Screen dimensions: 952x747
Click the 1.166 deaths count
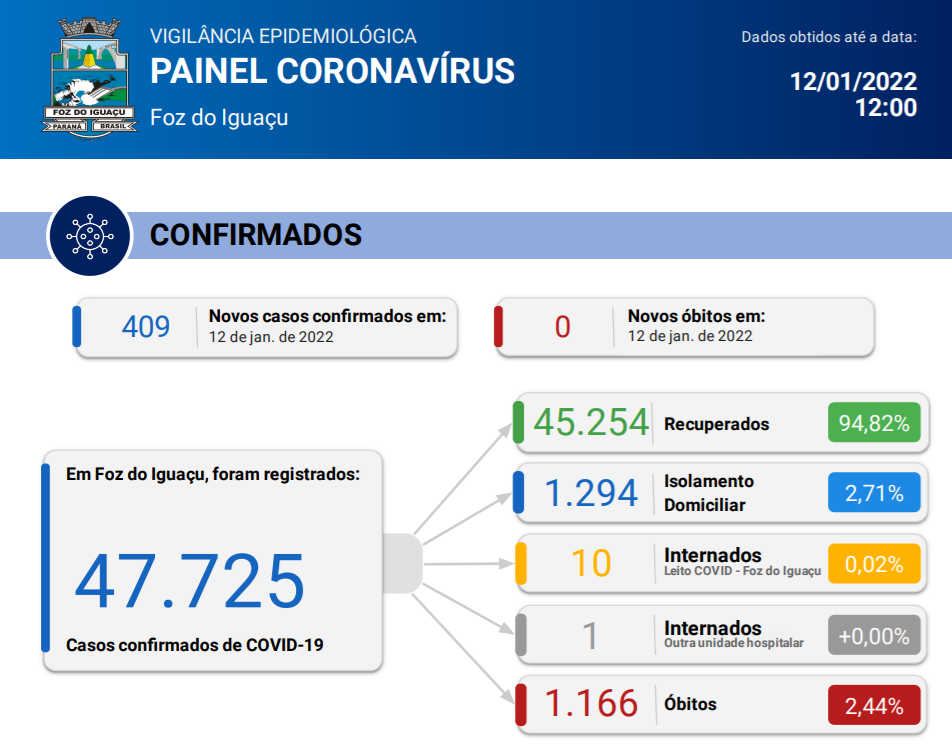click(591, 703)
